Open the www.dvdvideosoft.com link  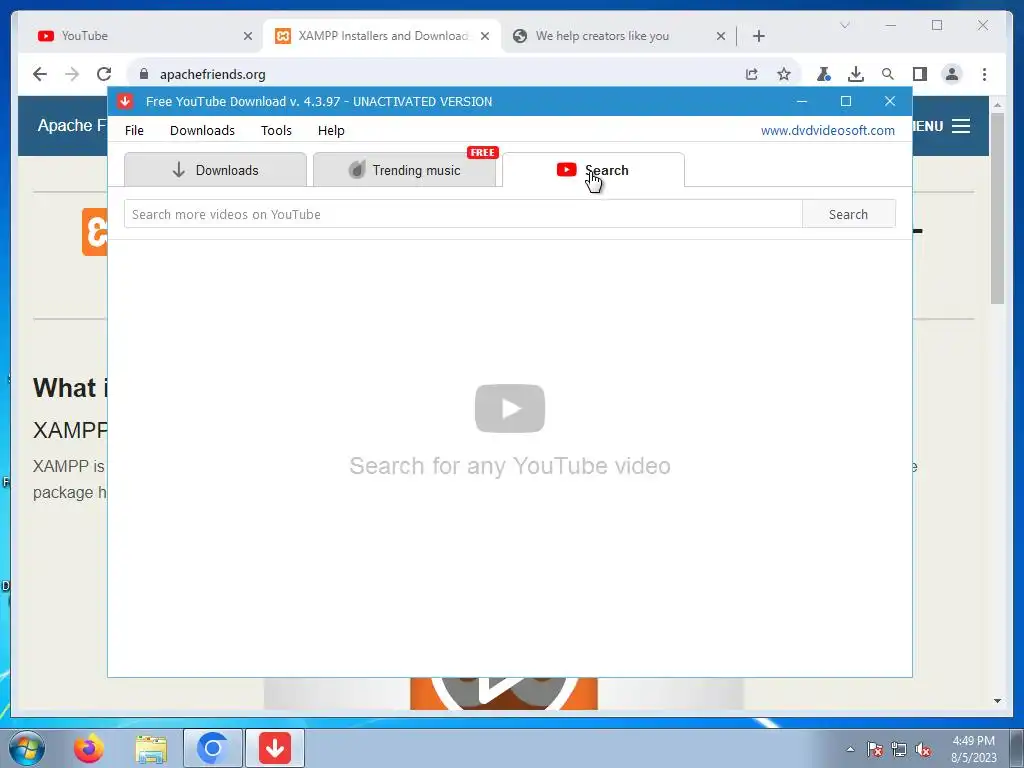827,131
